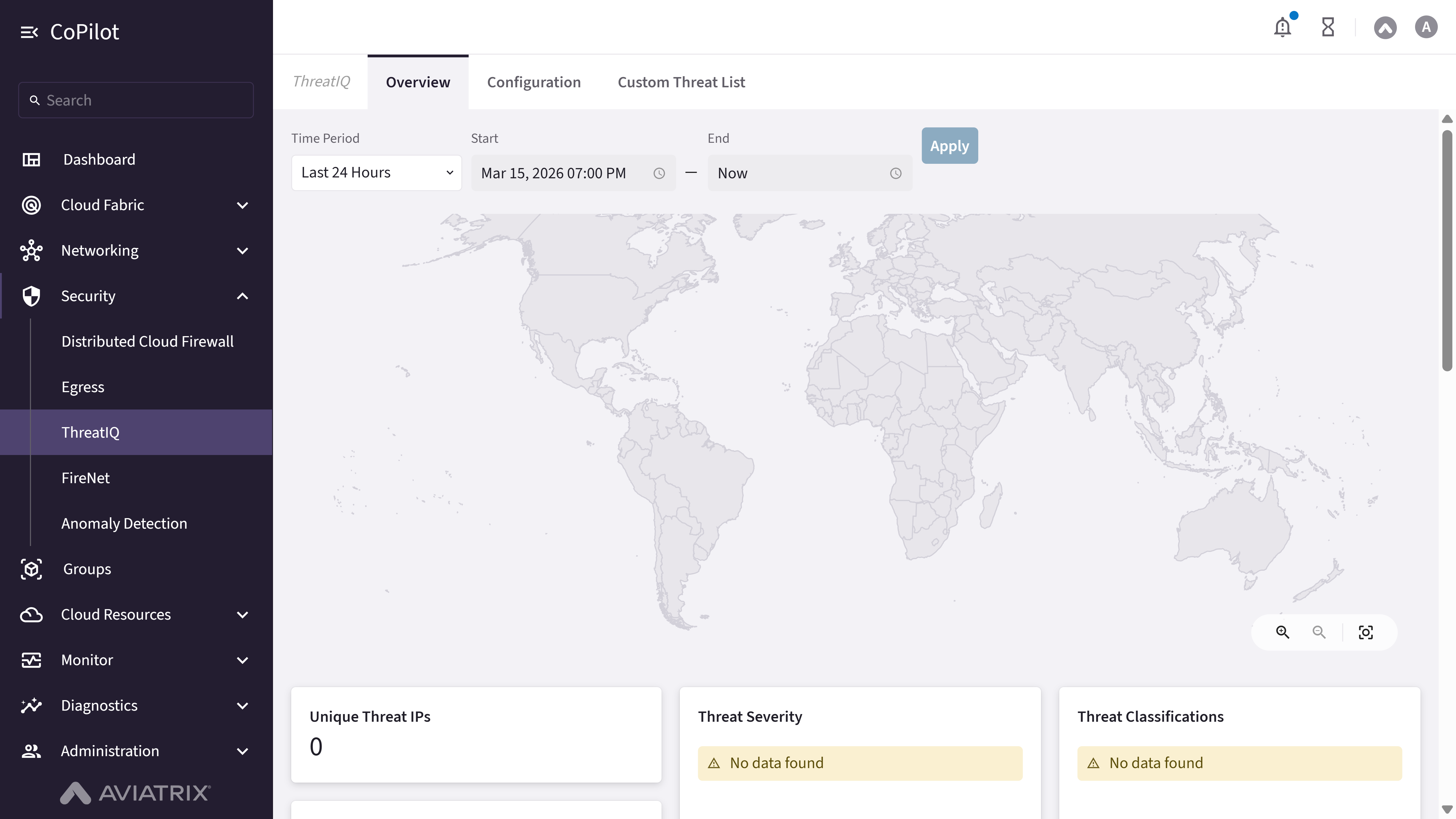Expand the Diagnostics section
The image size is (1456, 819).
coord(243,706)
